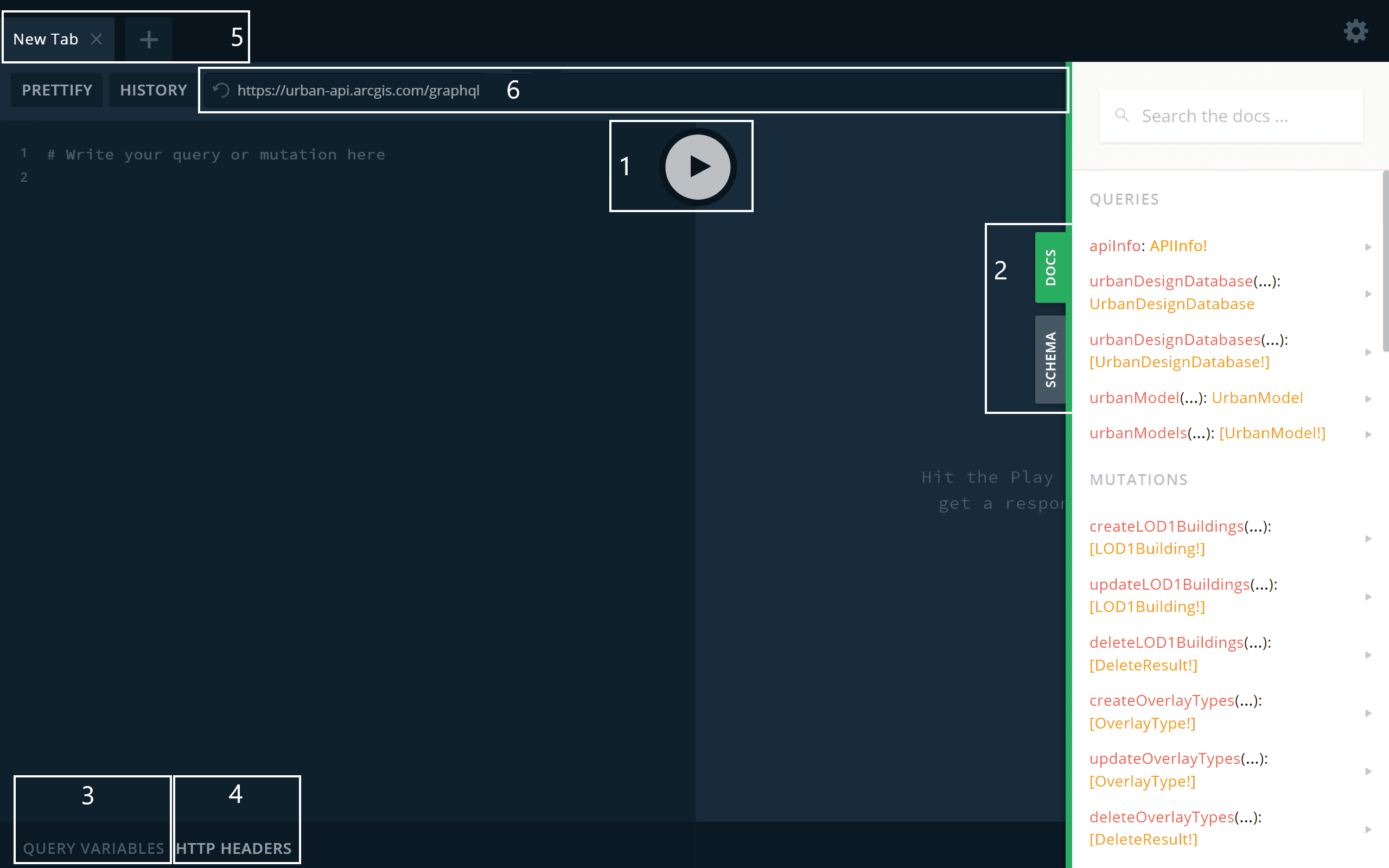Click the PRETTIFY button
1389x868 pixels.
tap(56, 90)
